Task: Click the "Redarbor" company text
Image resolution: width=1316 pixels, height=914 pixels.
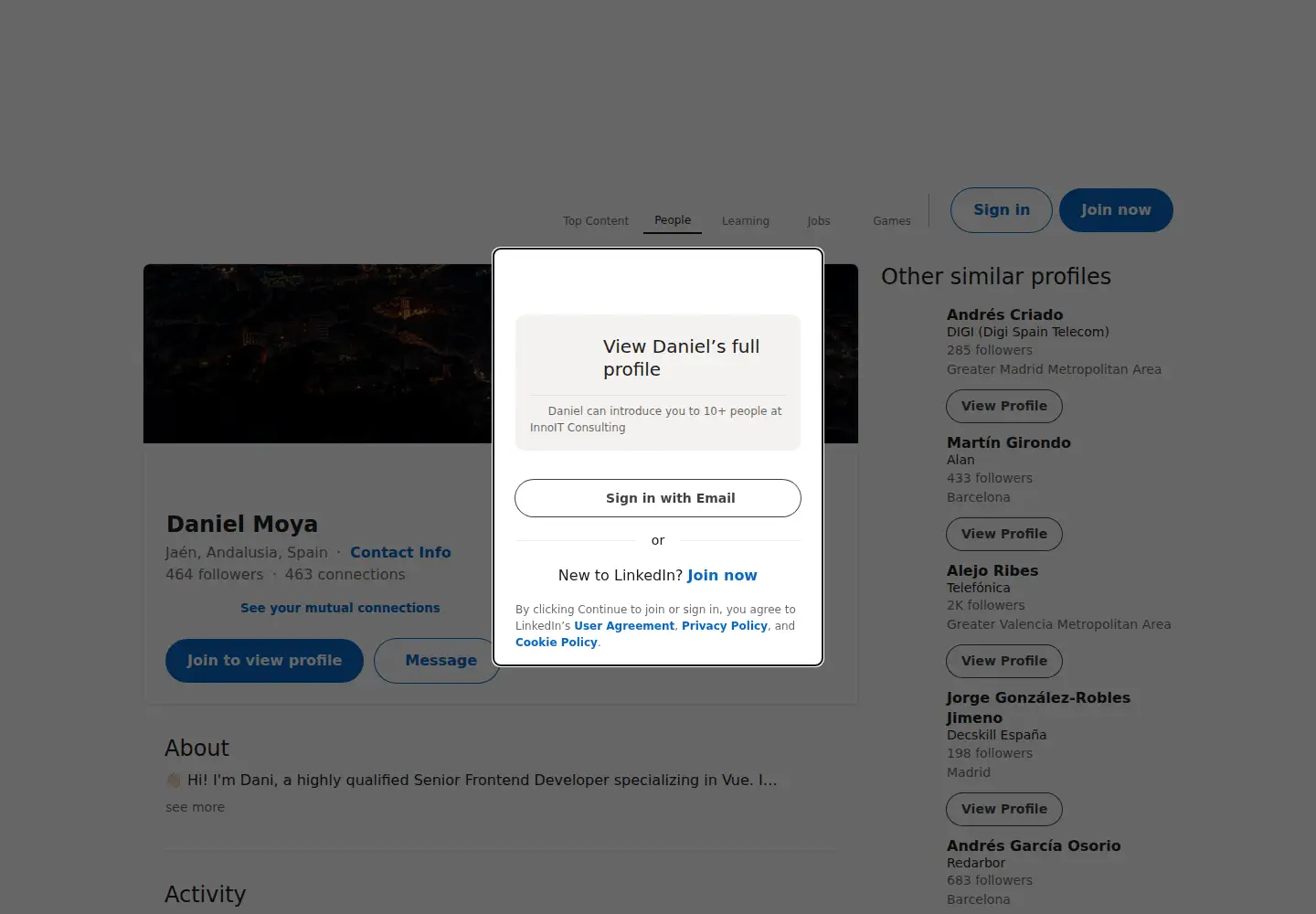Action: point(976,864)
